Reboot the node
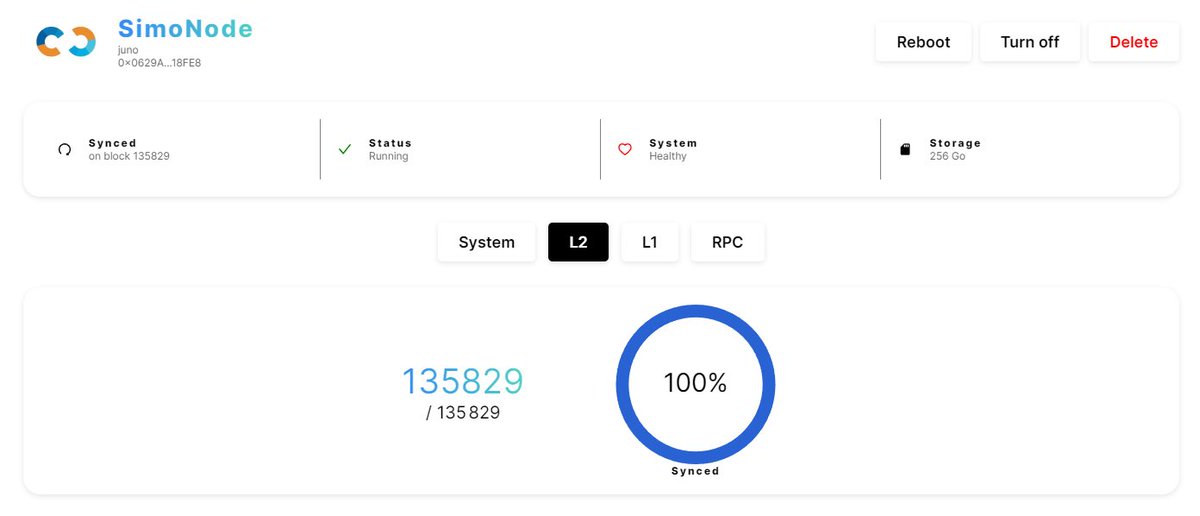 [x=923, y=42]
